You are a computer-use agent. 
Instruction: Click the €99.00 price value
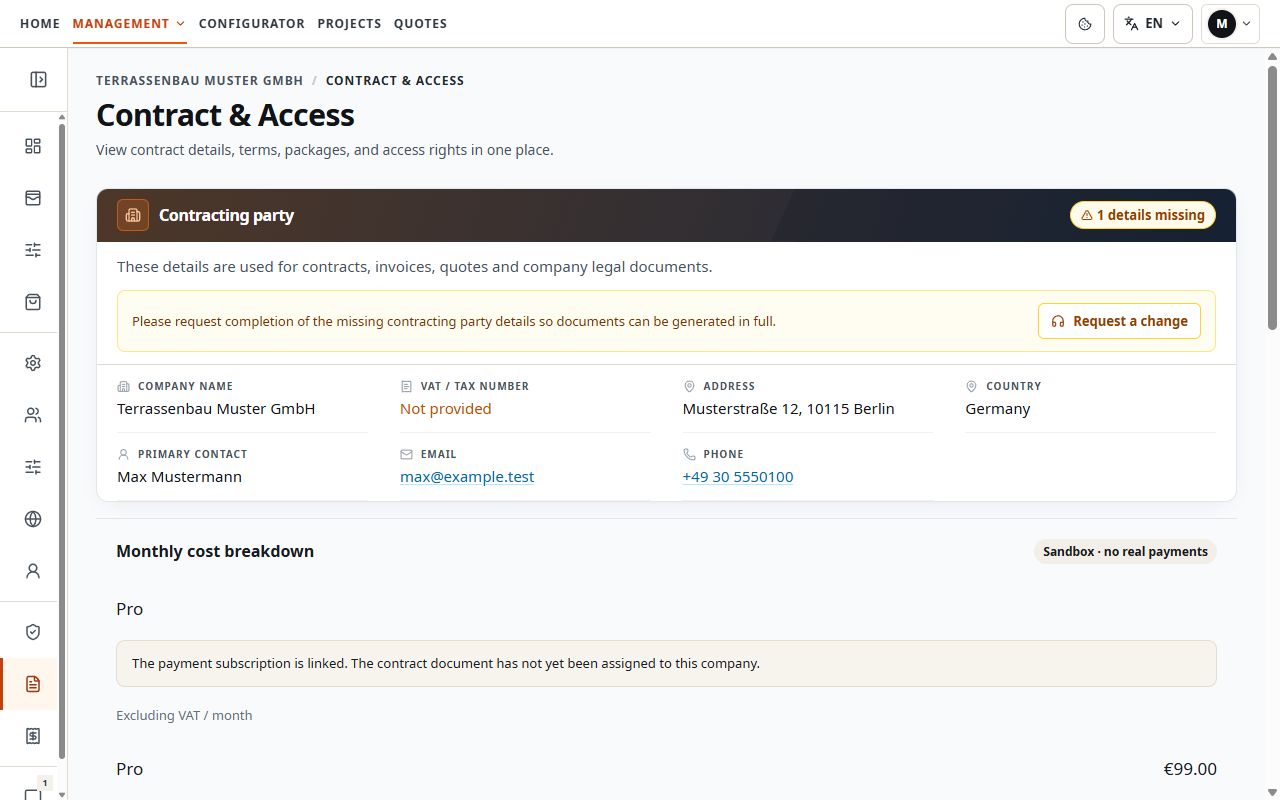(x=1190, y=769)
